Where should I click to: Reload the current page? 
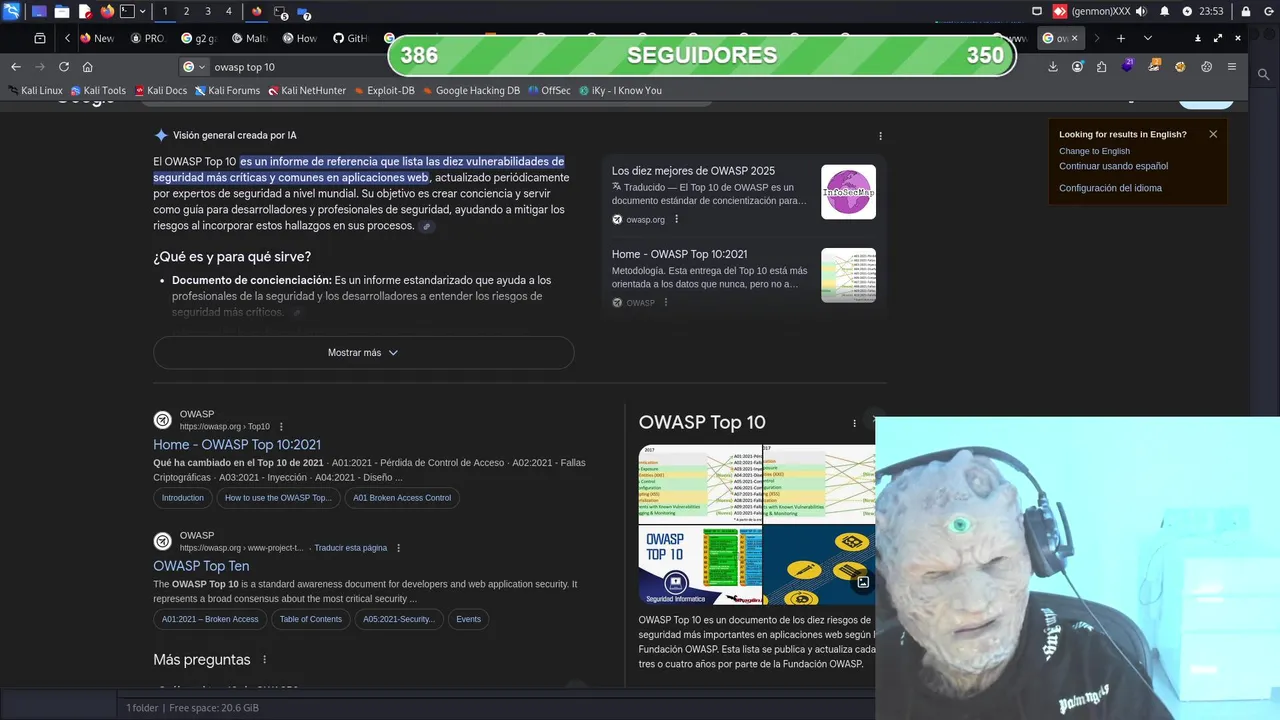click(x=64, y=67)
